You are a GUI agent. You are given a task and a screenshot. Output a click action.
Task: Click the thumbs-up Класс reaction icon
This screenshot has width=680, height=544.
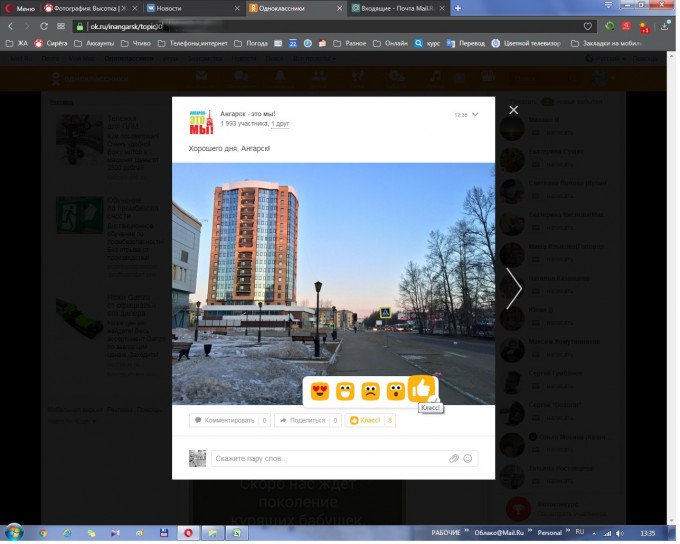point(421,388)
